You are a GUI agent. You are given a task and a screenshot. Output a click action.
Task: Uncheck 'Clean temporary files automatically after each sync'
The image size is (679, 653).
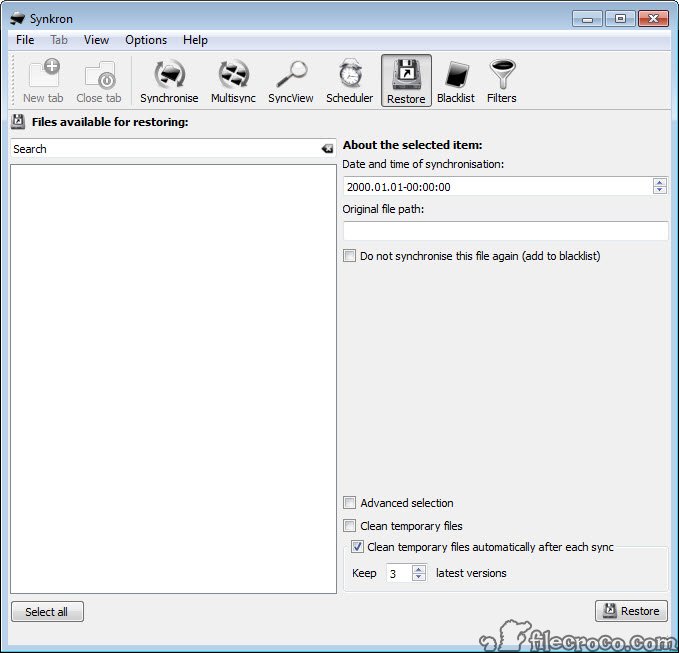(x=357, y=547)
